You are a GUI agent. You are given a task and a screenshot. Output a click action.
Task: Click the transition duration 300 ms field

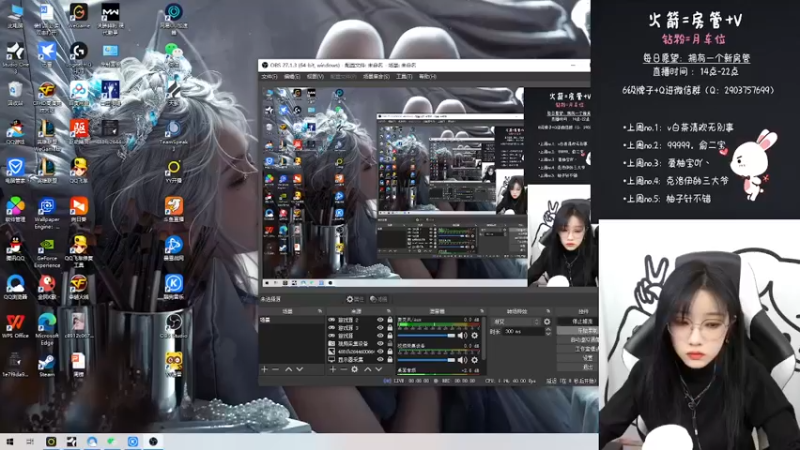(523, 332)
